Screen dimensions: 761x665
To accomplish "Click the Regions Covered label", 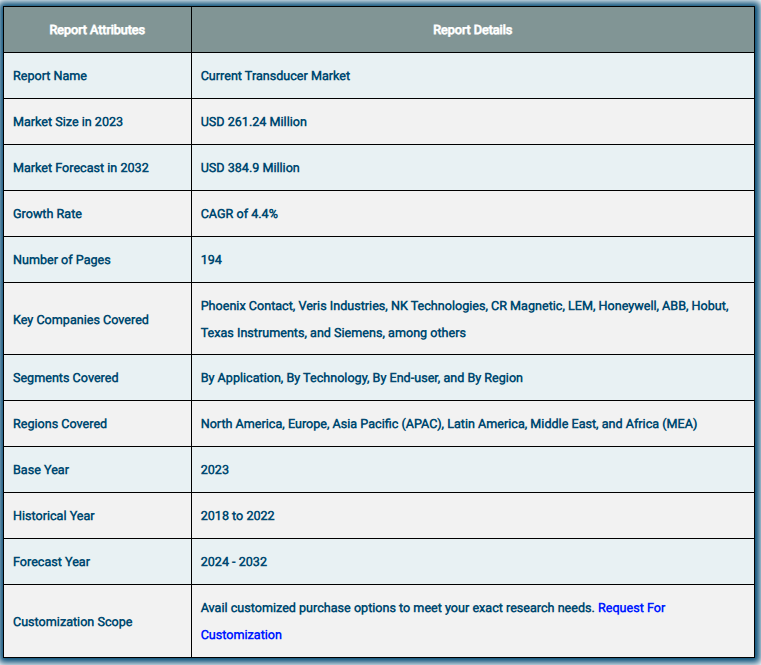I will [x=60, y=424].
